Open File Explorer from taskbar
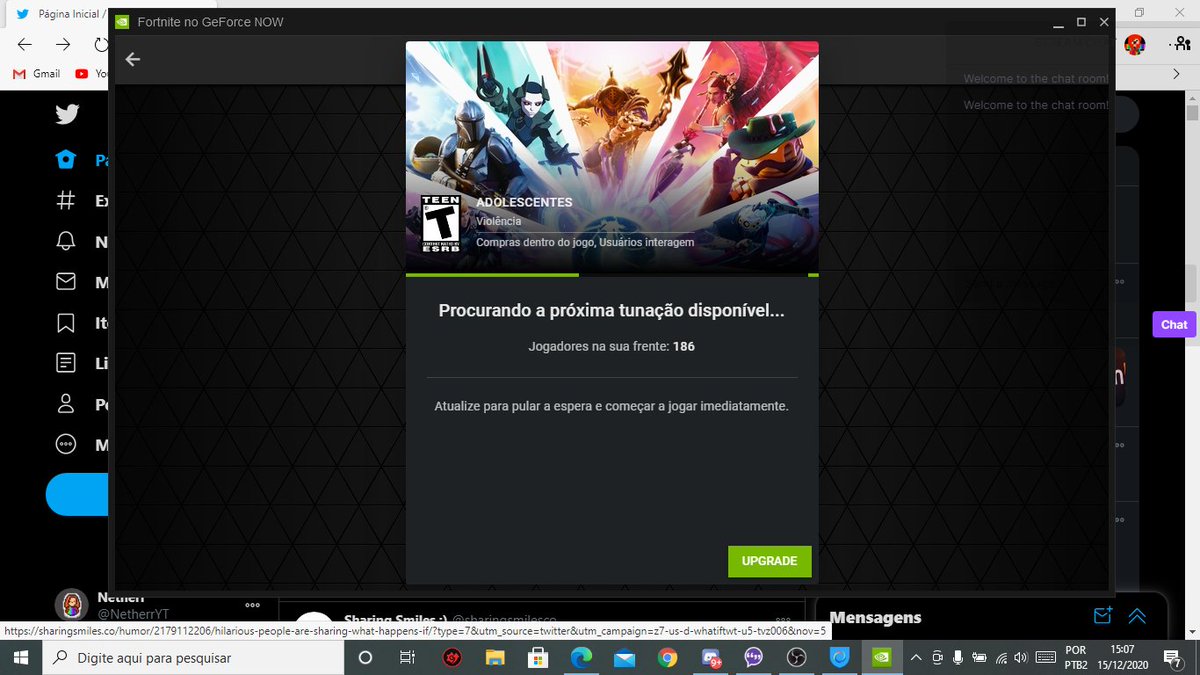The height and width of the screenshot is (675, 1200). [x=495, y=658]
